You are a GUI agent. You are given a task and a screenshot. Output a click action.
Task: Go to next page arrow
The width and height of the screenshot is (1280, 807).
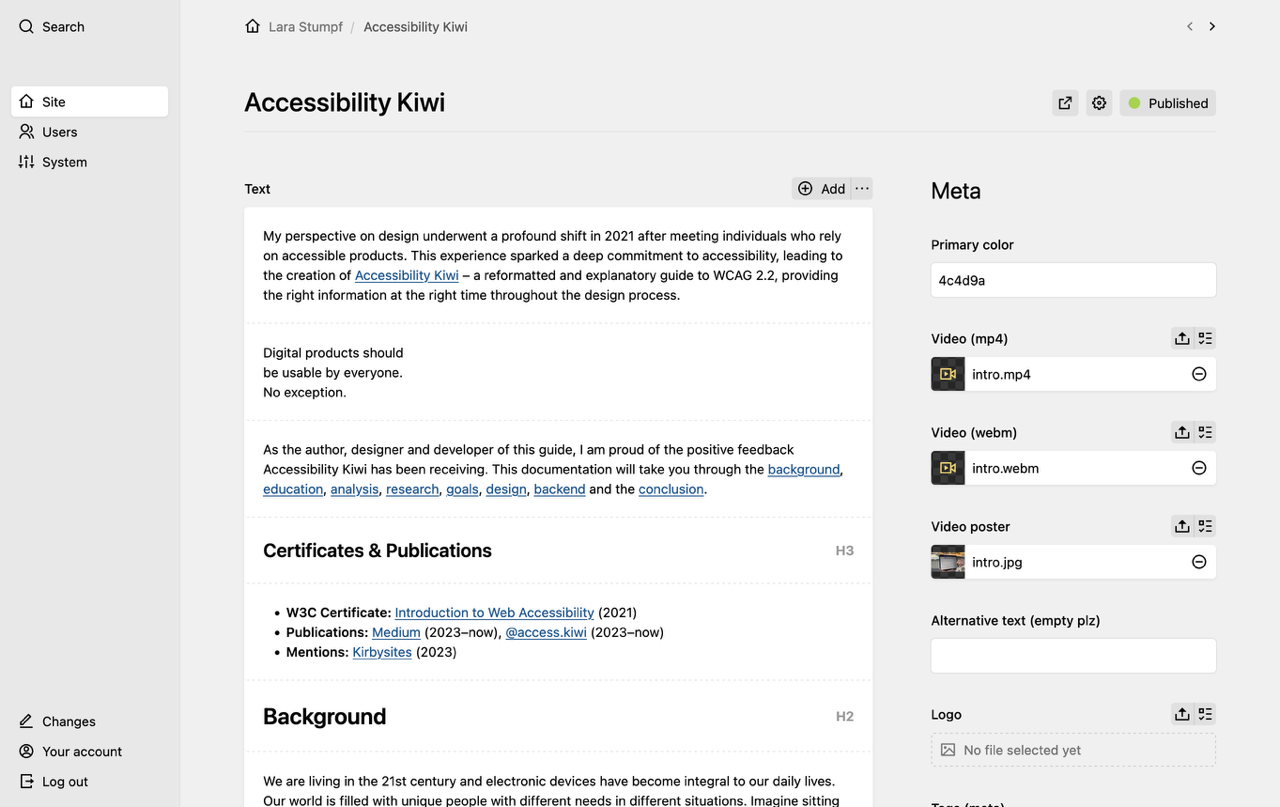point(1212,27)
